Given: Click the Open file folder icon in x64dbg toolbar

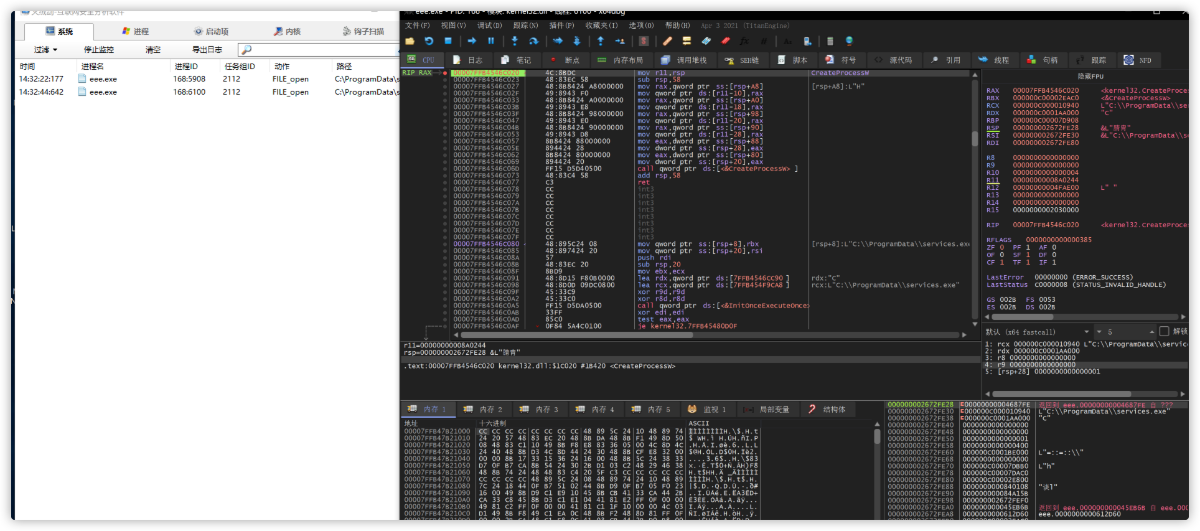Looking at the screenshot, I should point(411,41).
